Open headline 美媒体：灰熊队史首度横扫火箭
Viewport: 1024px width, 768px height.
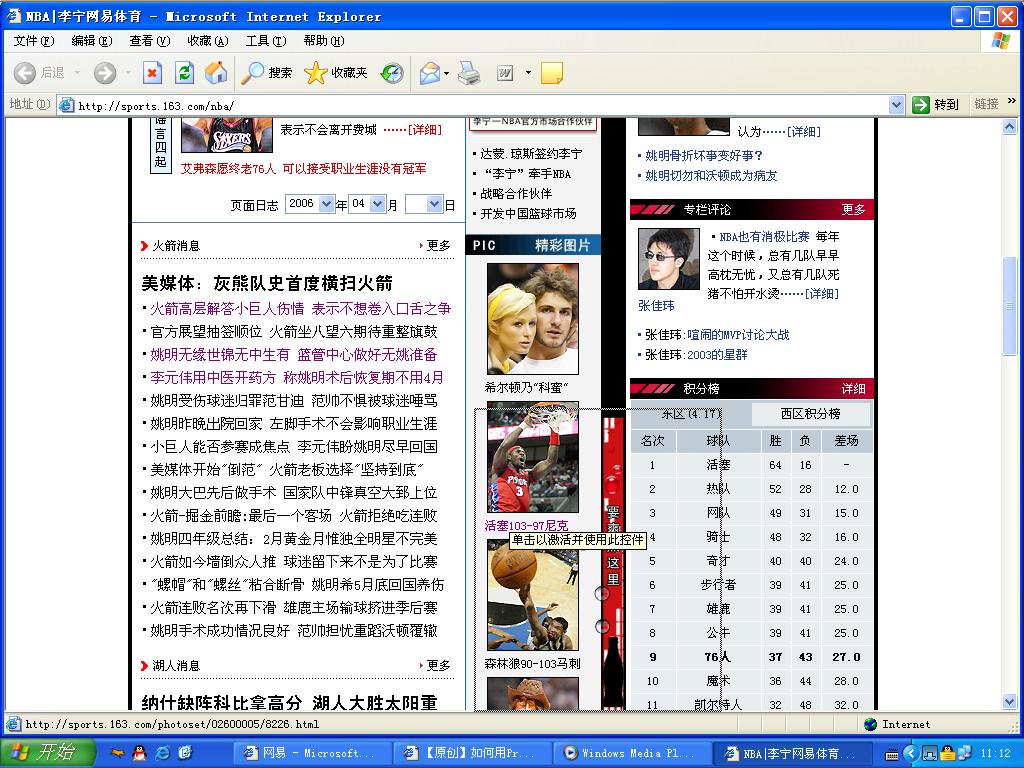tap(267, 283)
